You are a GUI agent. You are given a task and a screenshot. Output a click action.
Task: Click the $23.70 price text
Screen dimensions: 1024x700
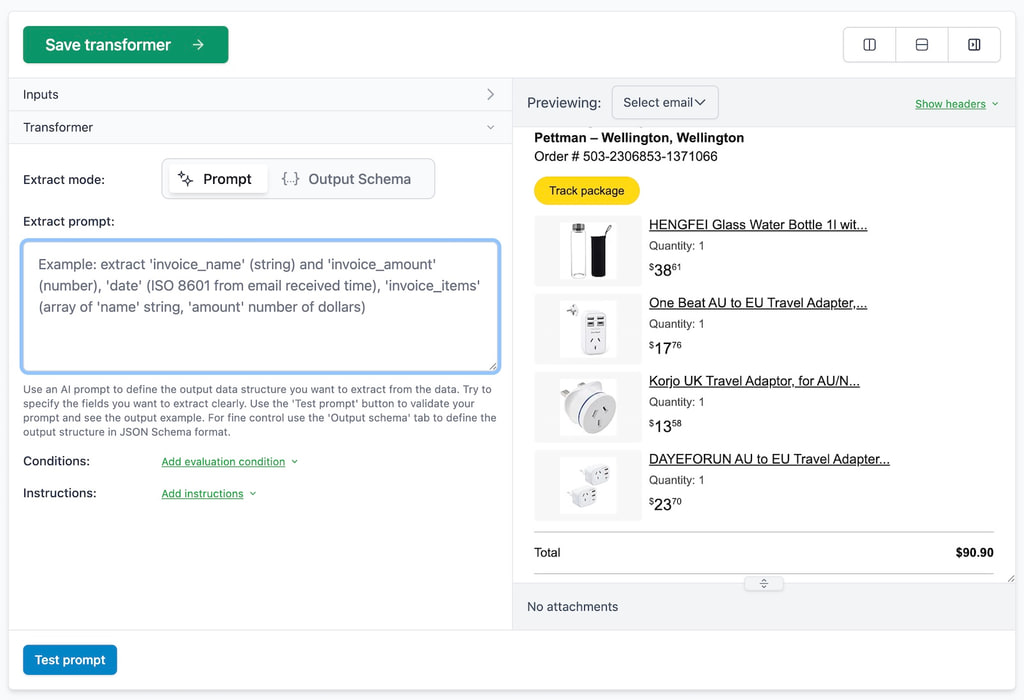(x=665, y=504)
